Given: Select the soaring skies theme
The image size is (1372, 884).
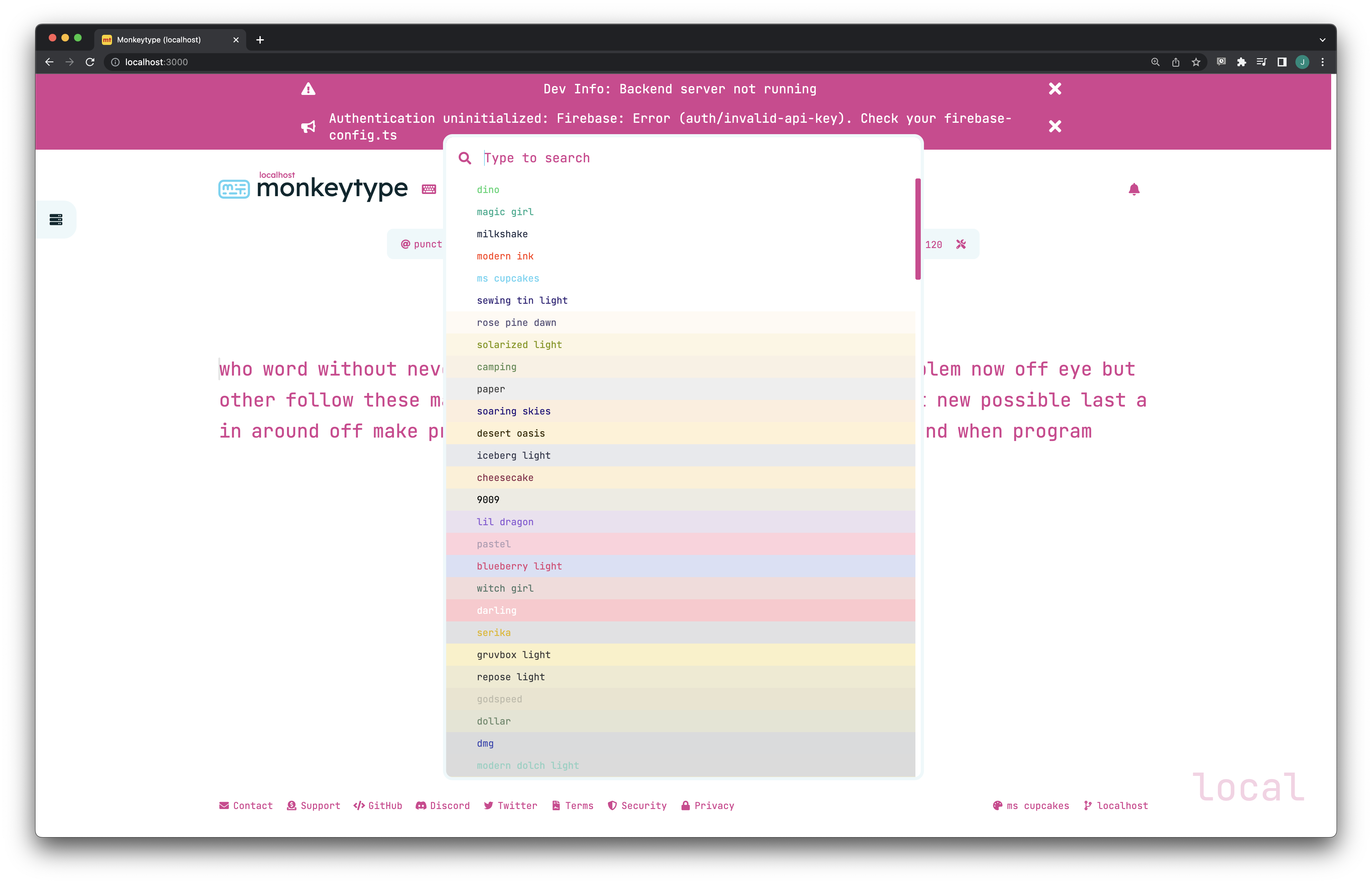Looking at the screenshot, I should point(681,411).
